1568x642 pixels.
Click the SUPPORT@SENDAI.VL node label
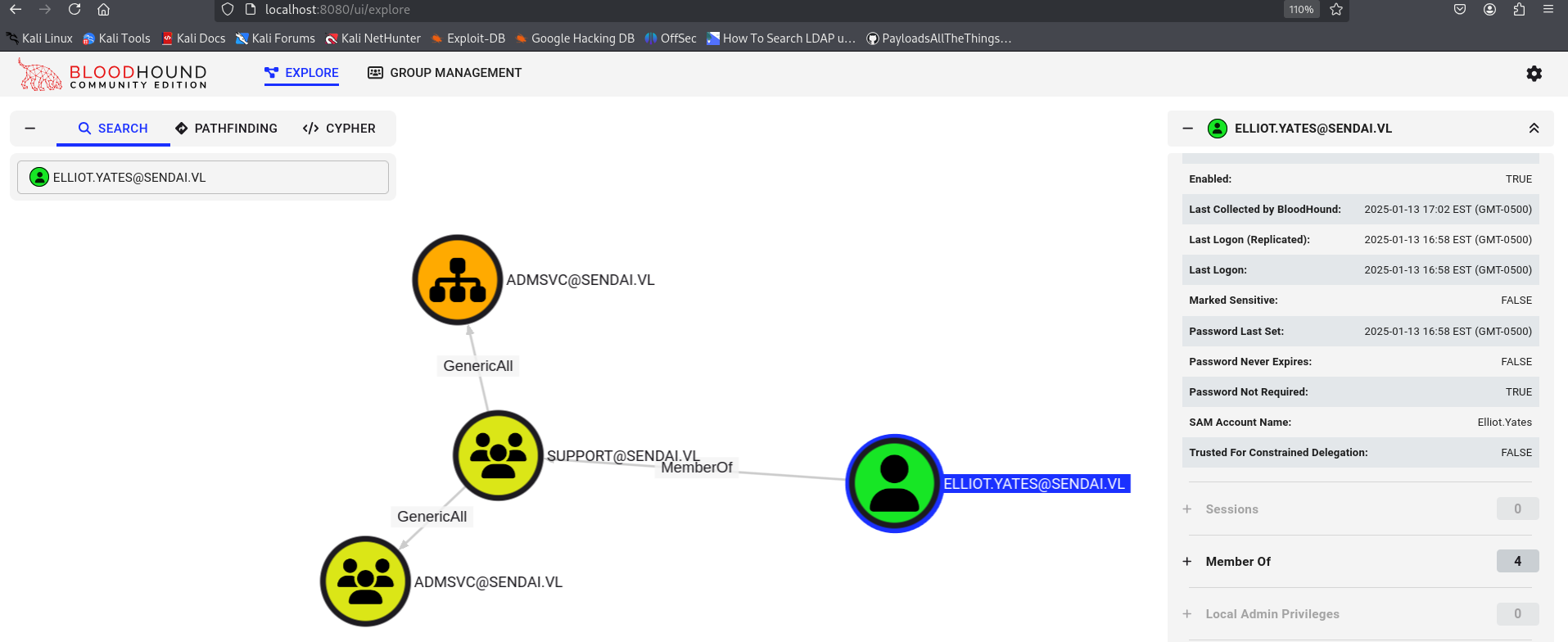[x=623, y=455]
